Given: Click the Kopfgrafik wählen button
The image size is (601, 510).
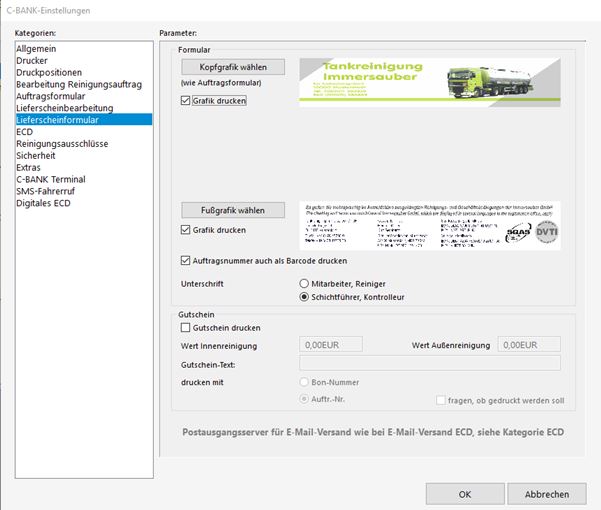Looking at the screenshot, I should click(x=233, y=67).
